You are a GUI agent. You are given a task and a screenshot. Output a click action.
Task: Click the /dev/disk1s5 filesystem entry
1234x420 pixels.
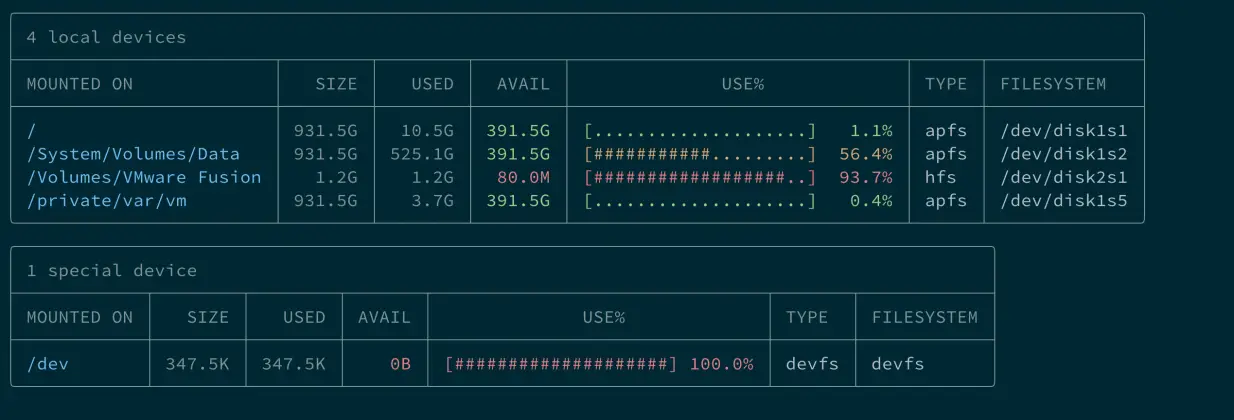coord(1064,201)
